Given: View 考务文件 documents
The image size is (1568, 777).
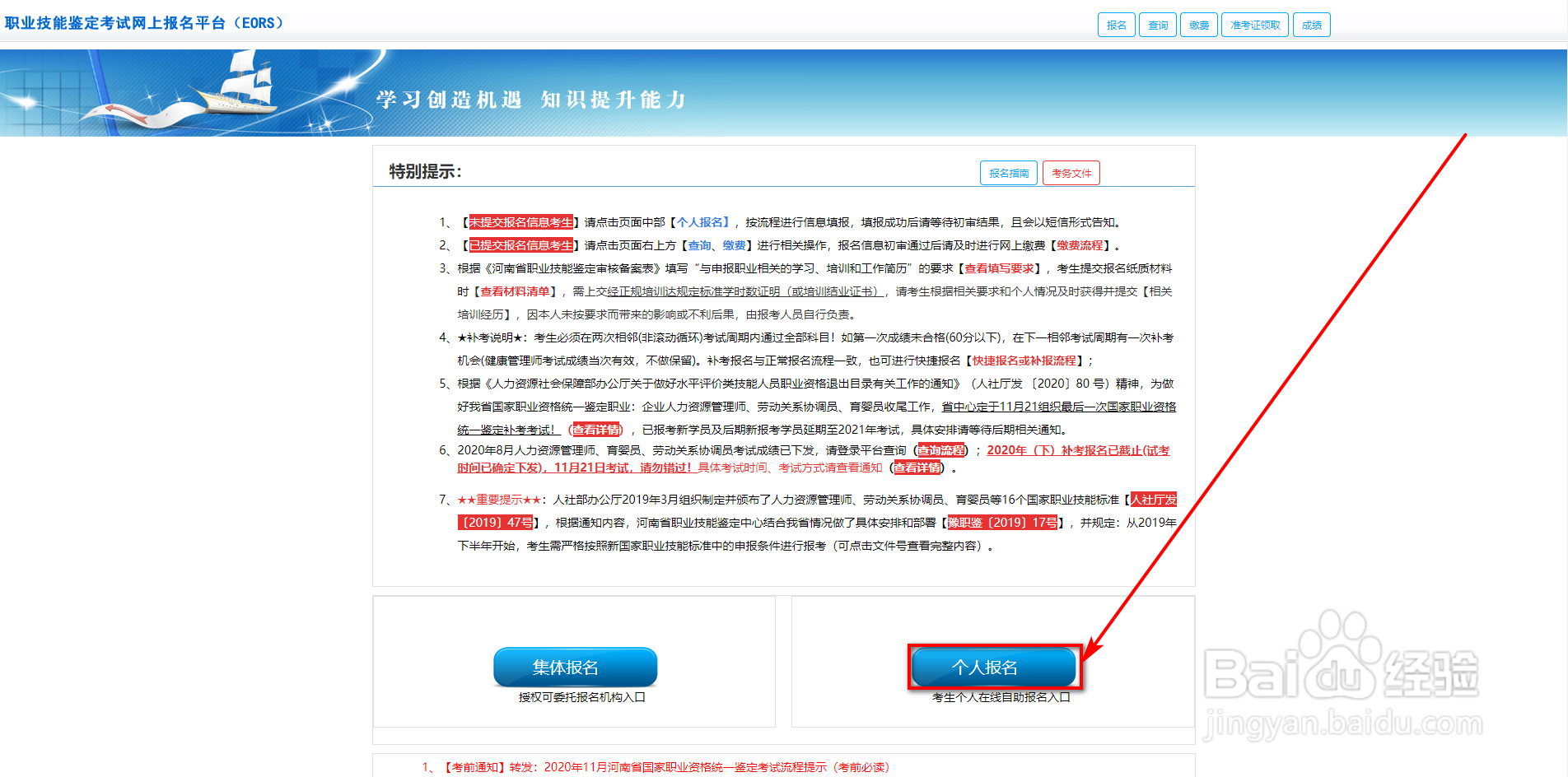Looking at the screenshot, I should pyautogui.click(x=1071, y=172).
